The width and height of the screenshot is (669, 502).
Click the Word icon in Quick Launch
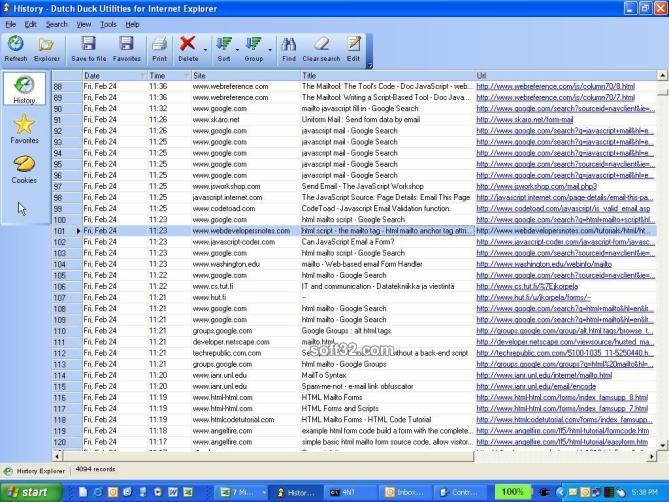pos(173,492)
